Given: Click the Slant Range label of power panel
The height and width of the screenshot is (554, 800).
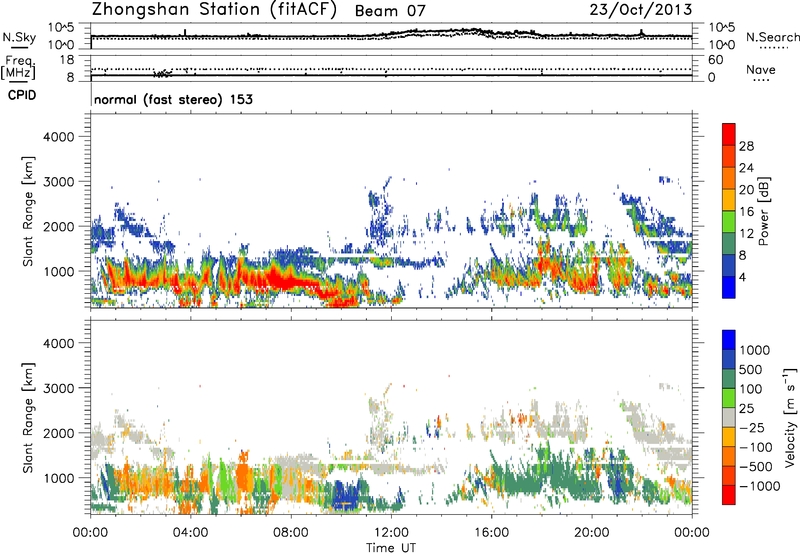Looking at the screenshot, I should pos(28,211).
